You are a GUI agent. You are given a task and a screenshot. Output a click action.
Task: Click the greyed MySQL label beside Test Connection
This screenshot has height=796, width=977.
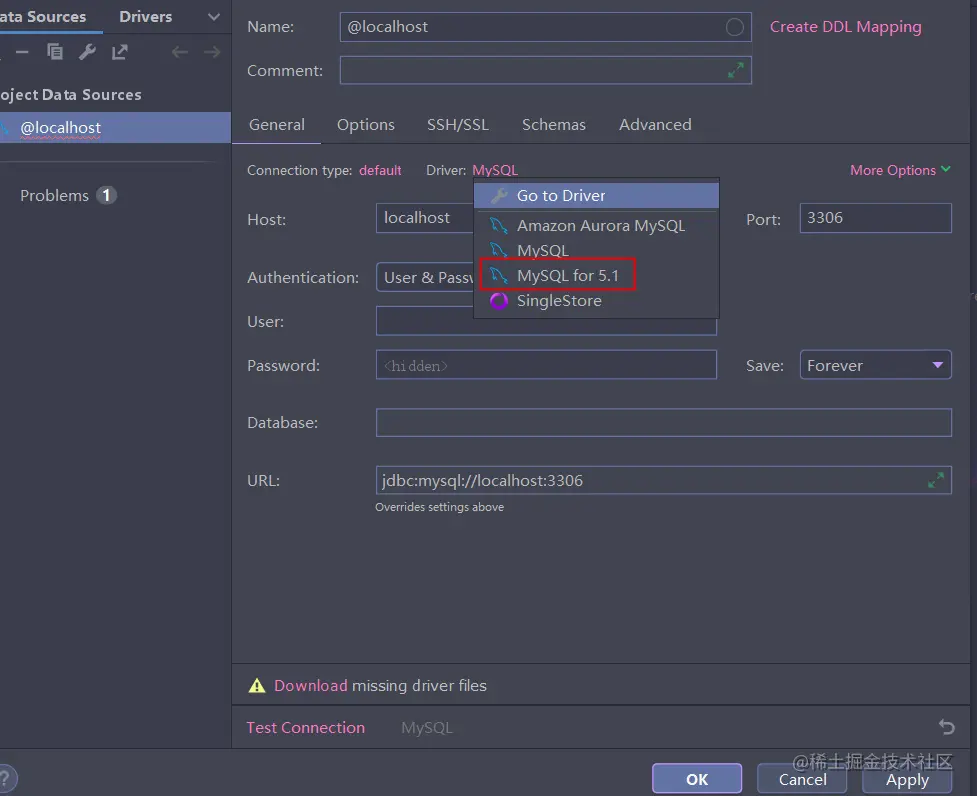[x=427, y=727]
